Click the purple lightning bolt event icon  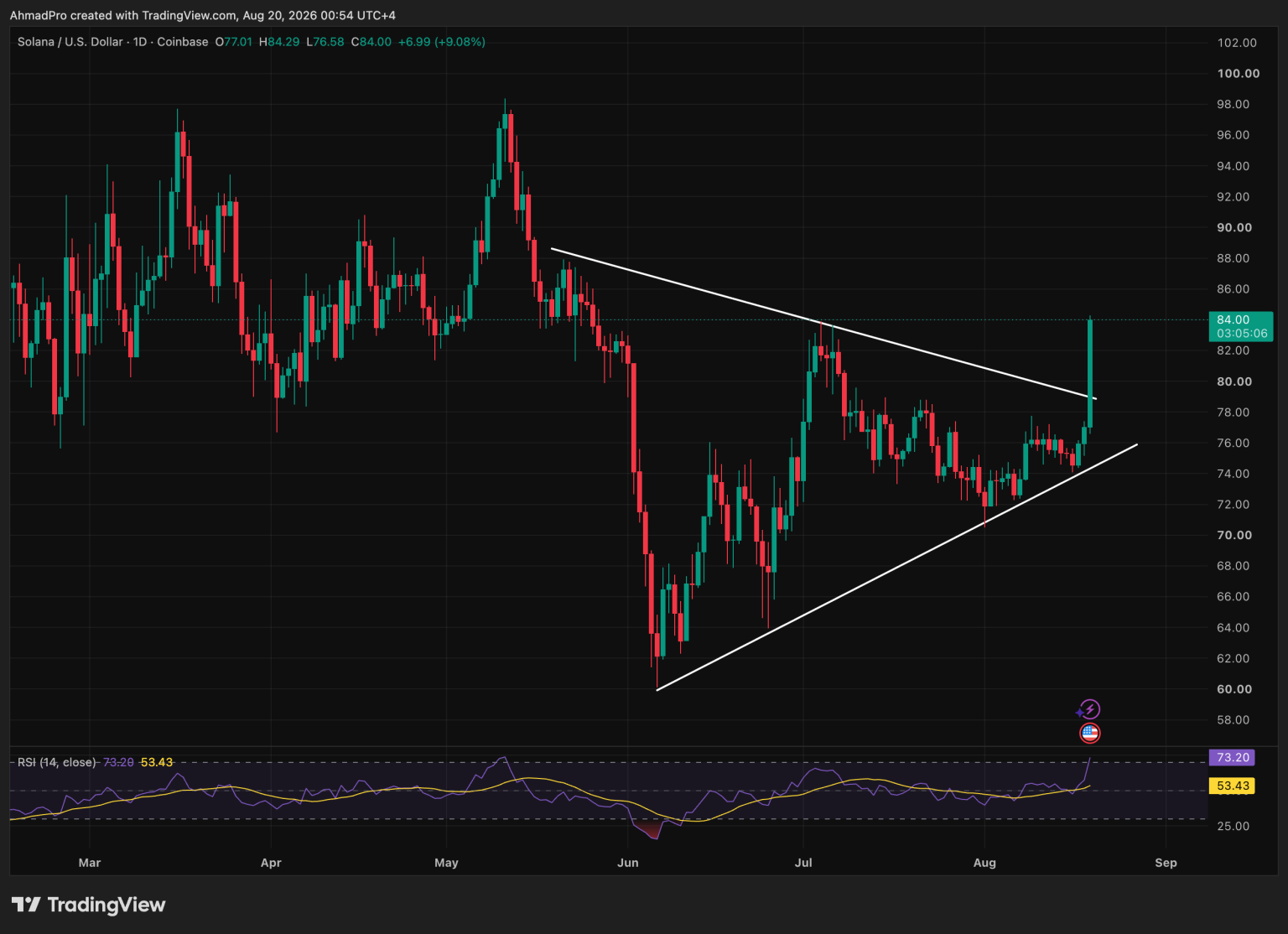pos(1088,709)
